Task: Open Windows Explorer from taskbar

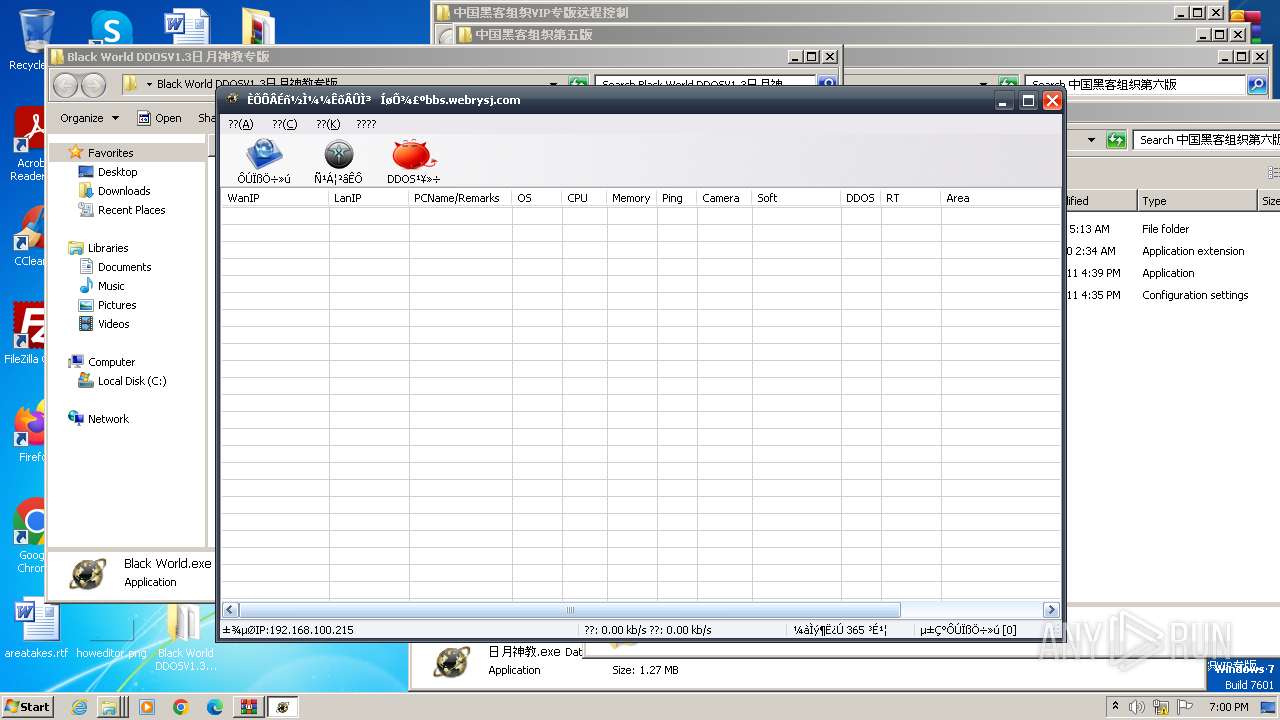Action: click(112, 707)
